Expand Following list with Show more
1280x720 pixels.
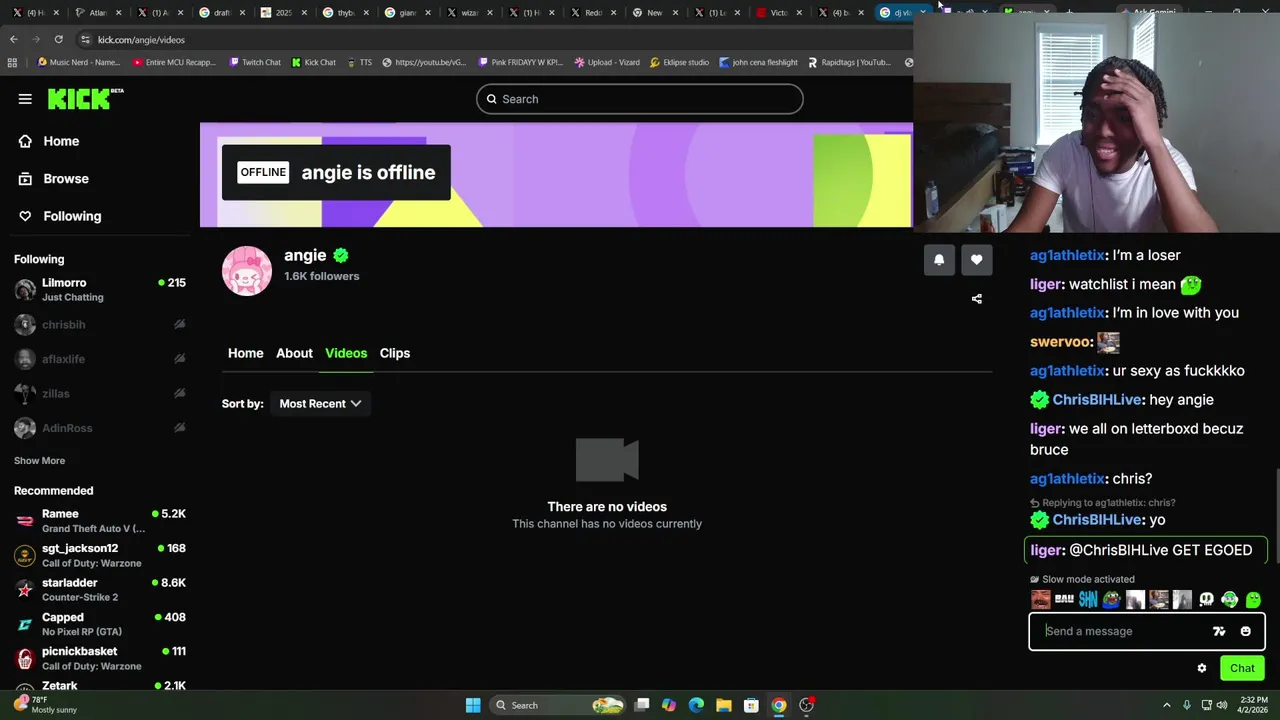[39, 461]
